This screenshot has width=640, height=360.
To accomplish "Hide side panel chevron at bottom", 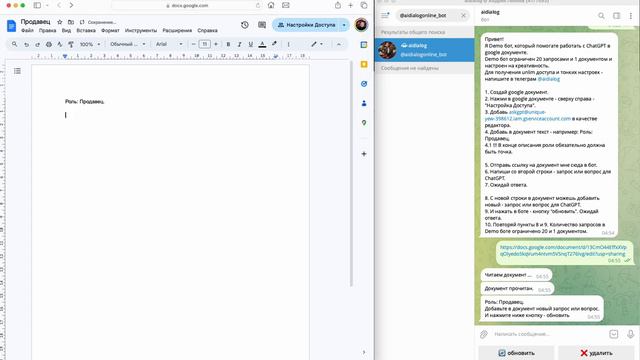I will (x=364, y=352).
